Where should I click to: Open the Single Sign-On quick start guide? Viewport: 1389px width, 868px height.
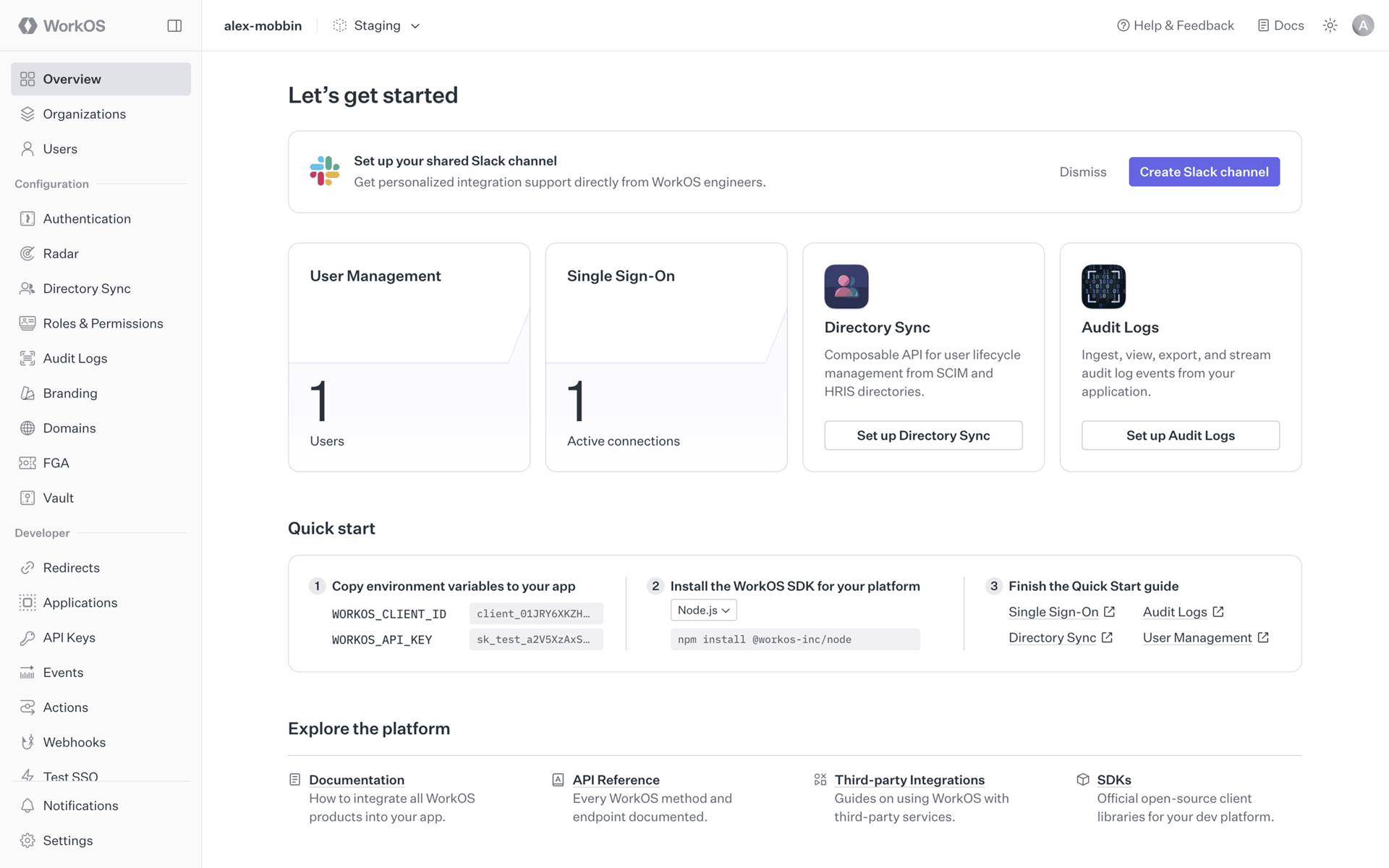tap(1061, 612)
